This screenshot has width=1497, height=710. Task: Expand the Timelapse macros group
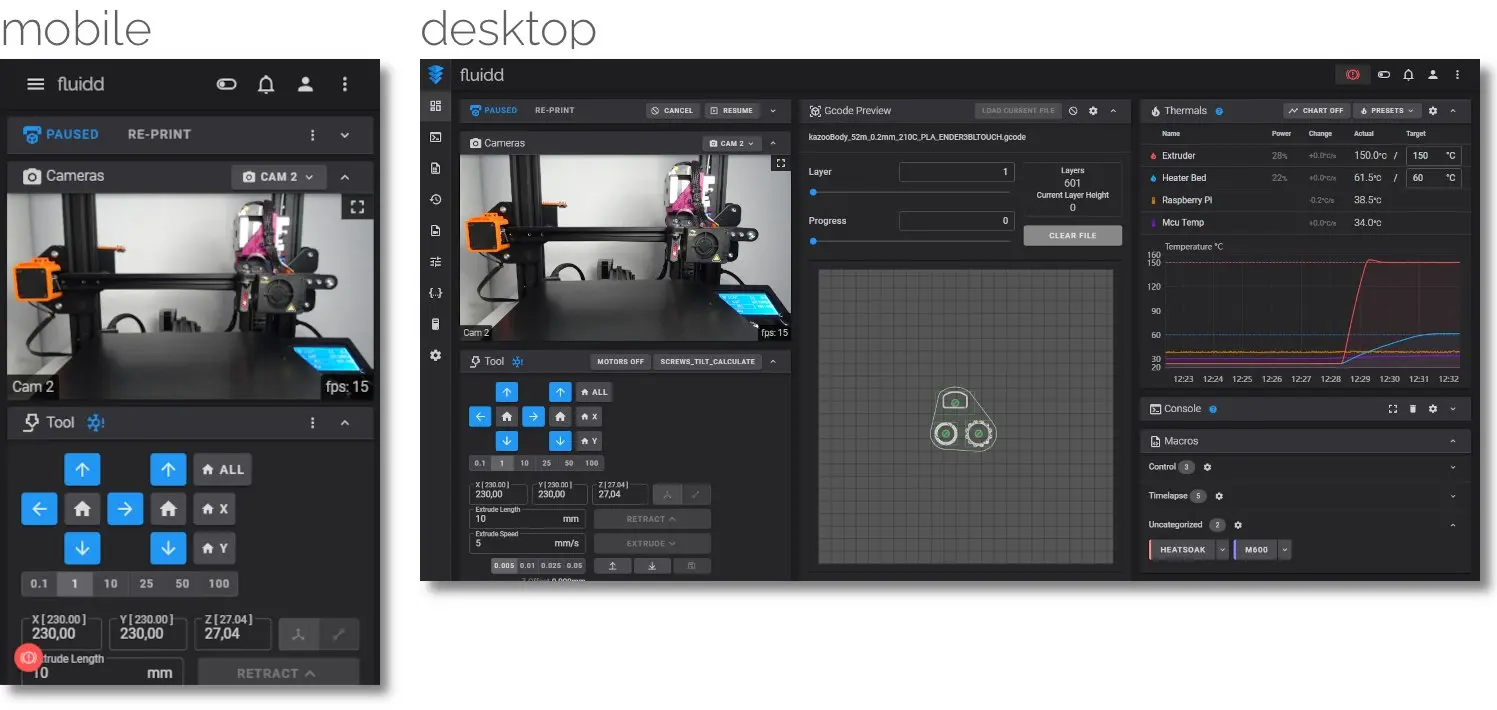pos(1453,496)
